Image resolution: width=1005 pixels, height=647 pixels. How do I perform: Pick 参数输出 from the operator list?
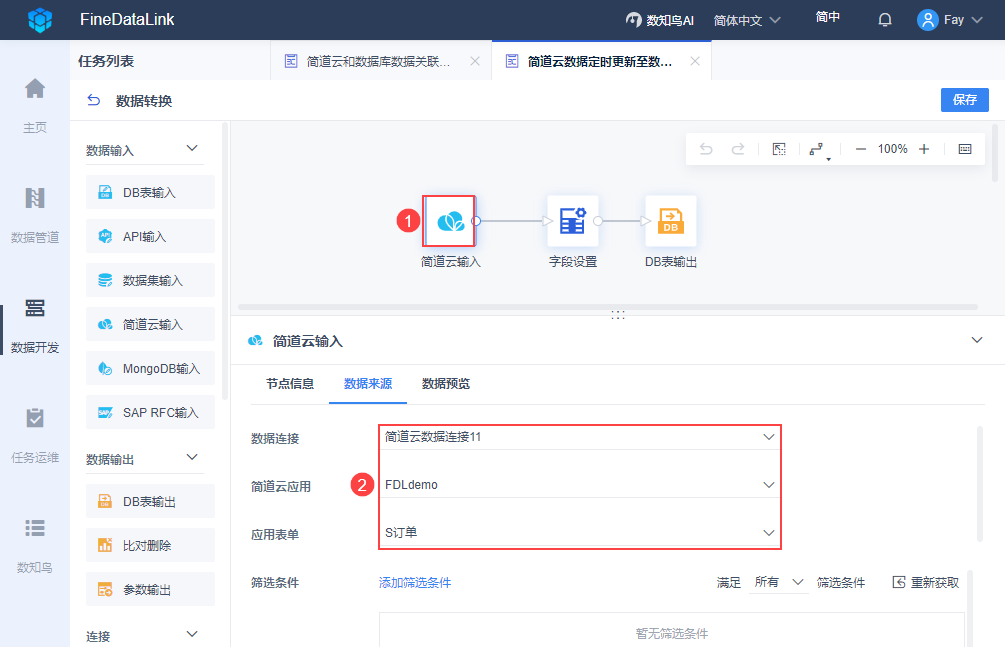(x=150, y=589)
